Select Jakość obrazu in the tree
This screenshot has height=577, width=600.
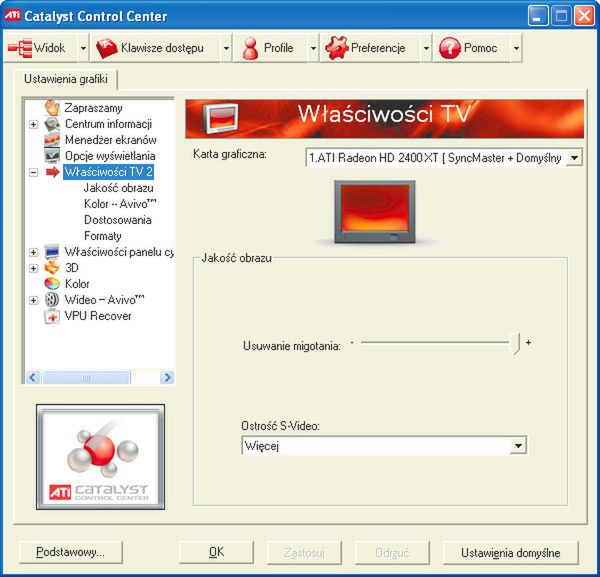click(x=119, y=188)
